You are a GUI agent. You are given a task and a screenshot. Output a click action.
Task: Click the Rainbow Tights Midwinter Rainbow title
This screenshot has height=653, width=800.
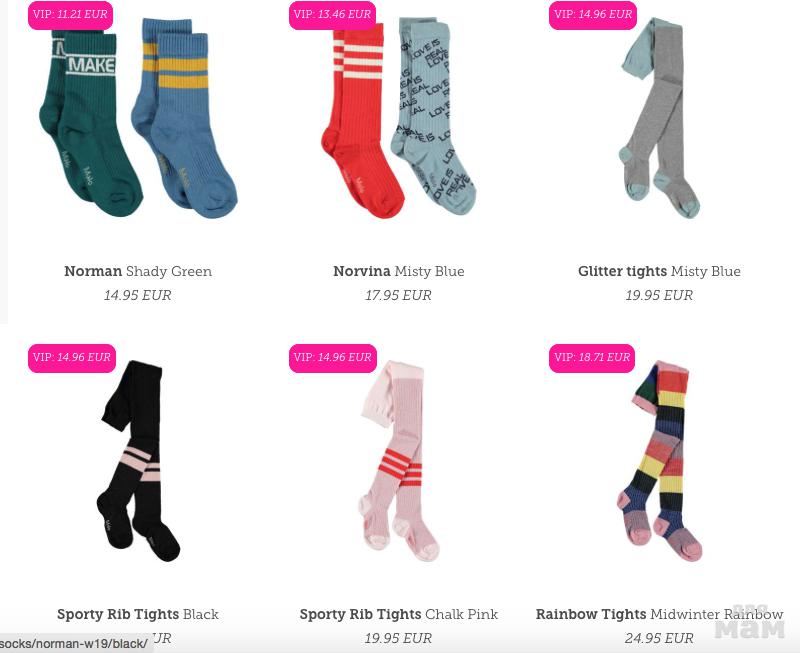point(659,614)
